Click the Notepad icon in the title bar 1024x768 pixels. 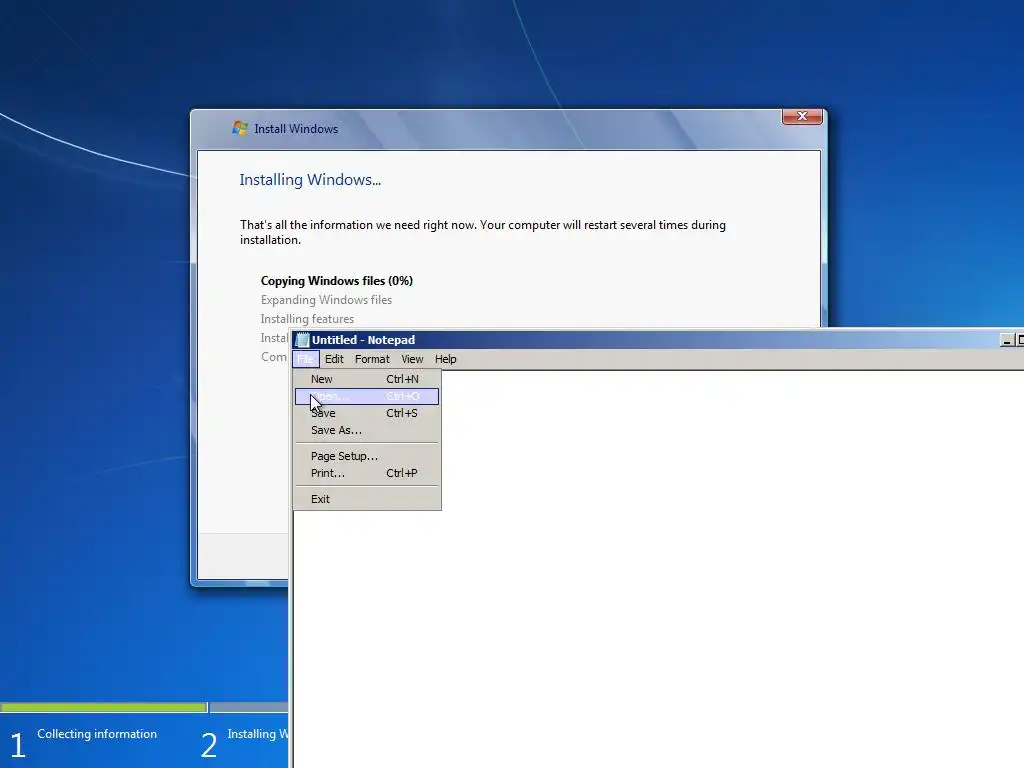(x=302, y=340)
